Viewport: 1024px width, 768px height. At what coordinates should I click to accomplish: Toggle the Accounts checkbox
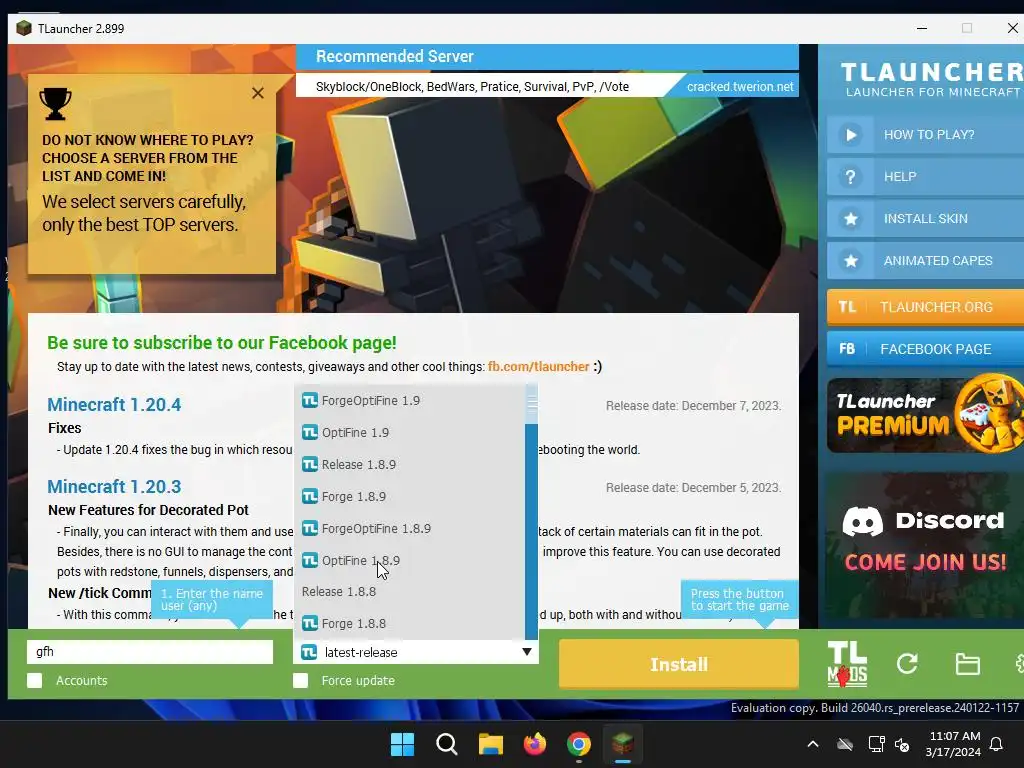(35, 680)
